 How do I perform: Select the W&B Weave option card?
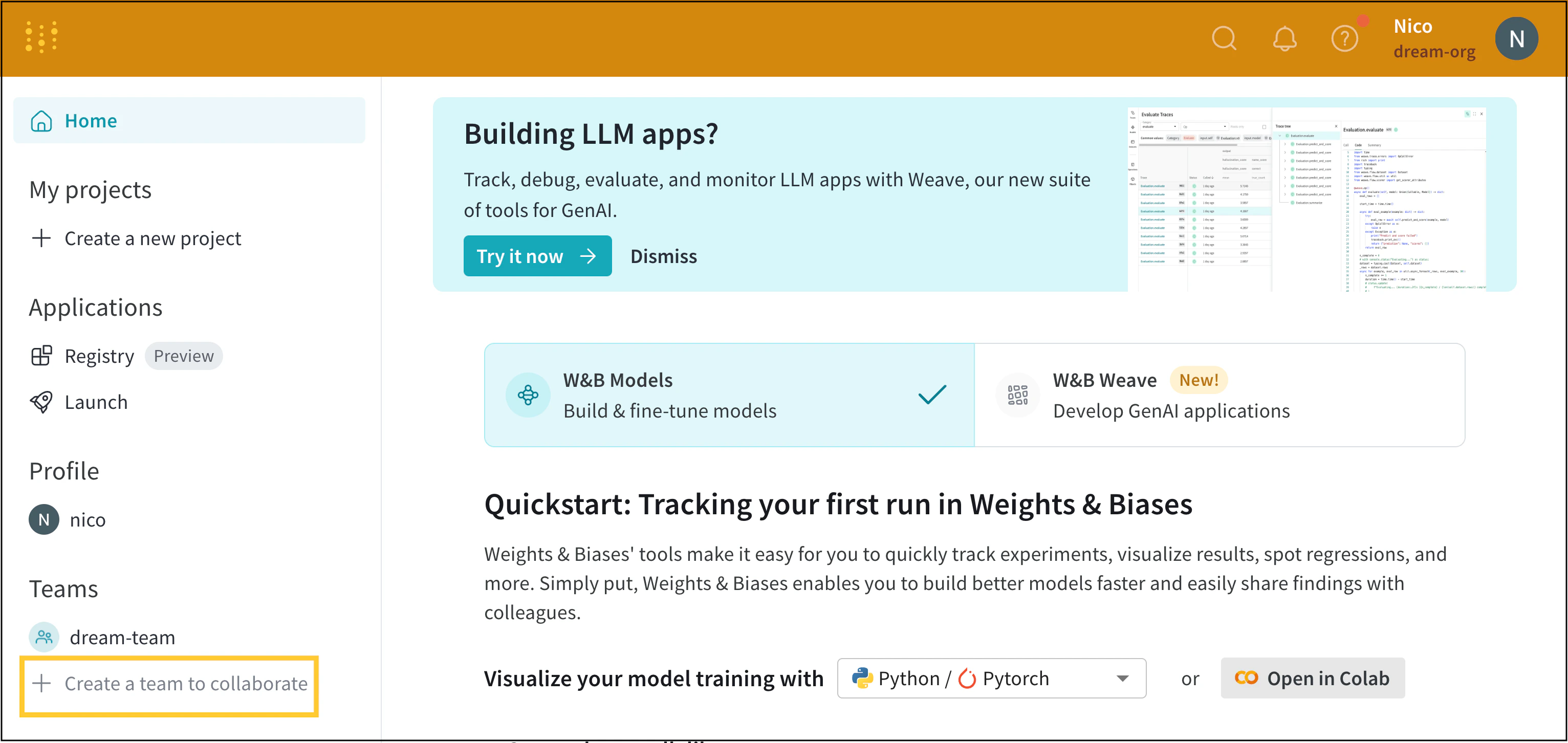[1219, 395]
